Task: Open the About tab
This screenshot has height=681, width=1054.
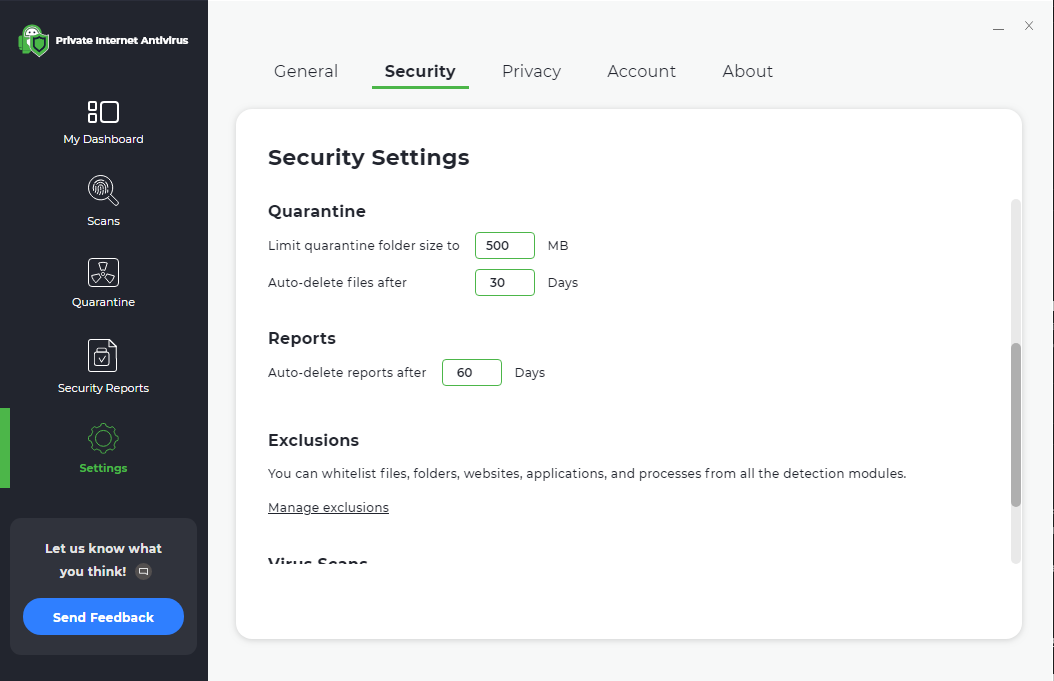Action: point(748,72)
